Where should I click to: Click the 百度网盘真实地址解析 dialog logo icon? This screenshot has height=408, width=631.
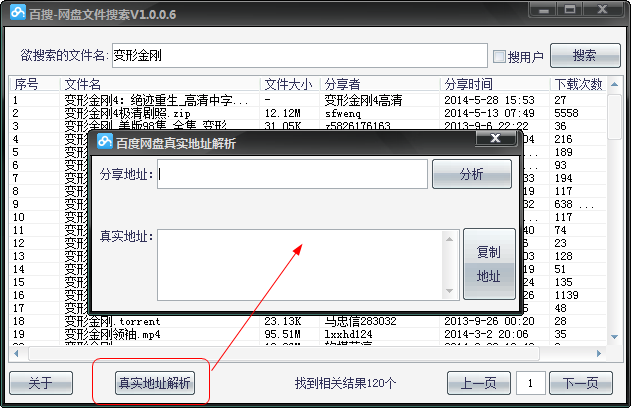[x=105, y=141]
